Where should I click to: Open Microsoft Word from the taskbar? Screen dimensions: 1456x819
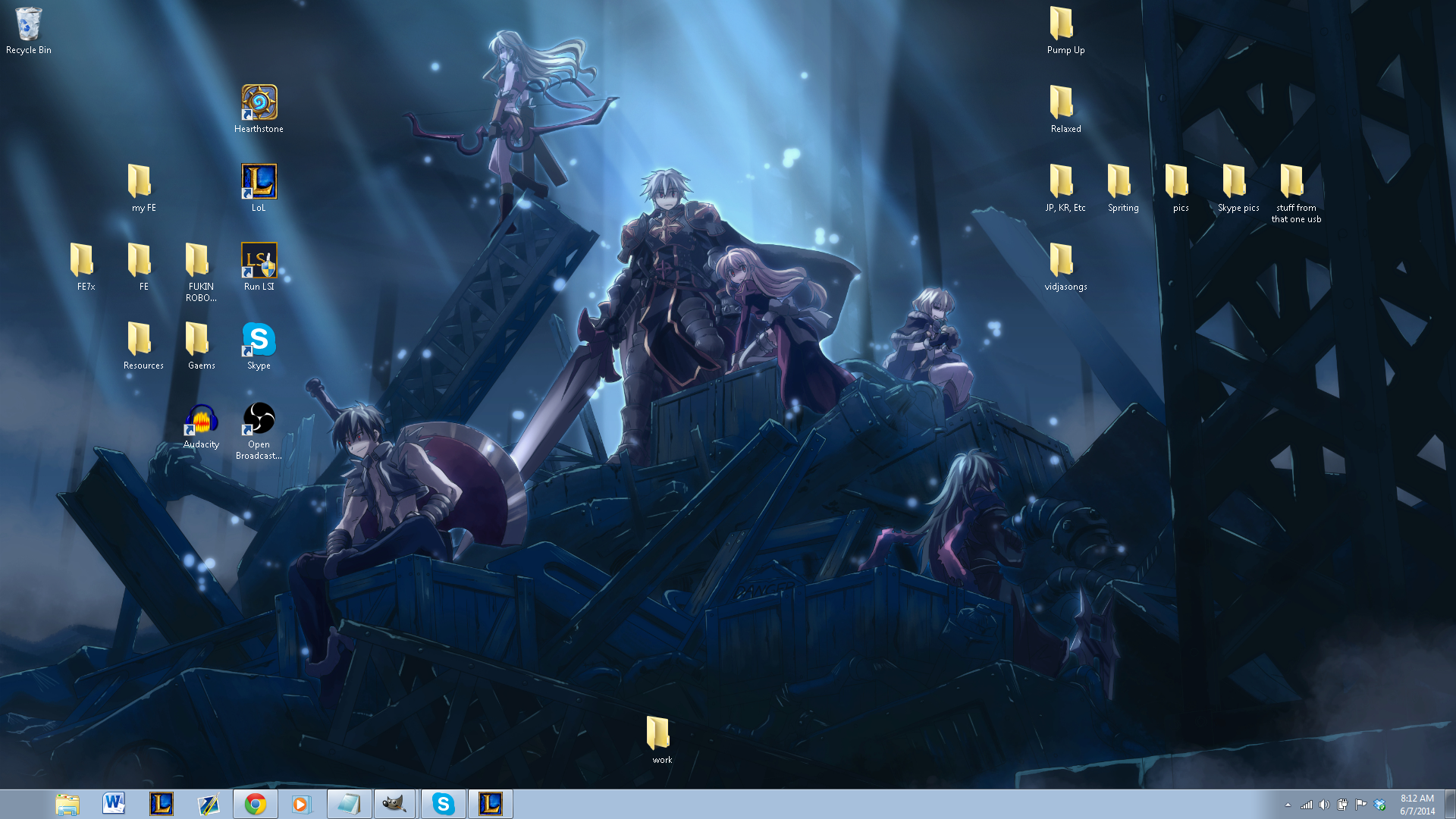(x=114, y=804)
